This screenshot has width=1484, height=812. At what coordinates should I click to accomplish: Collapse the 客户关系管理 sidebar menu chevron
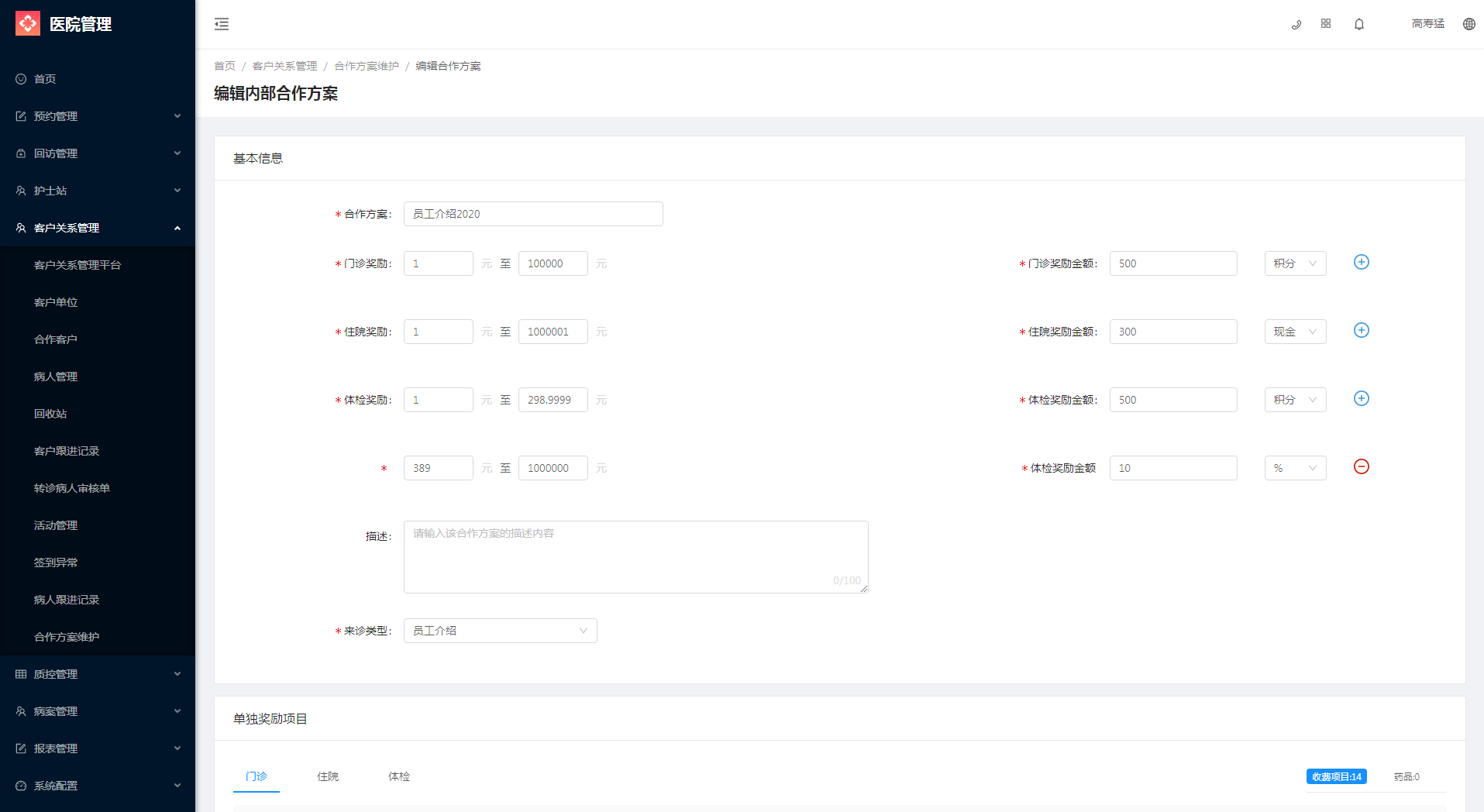tap(177, 228)
